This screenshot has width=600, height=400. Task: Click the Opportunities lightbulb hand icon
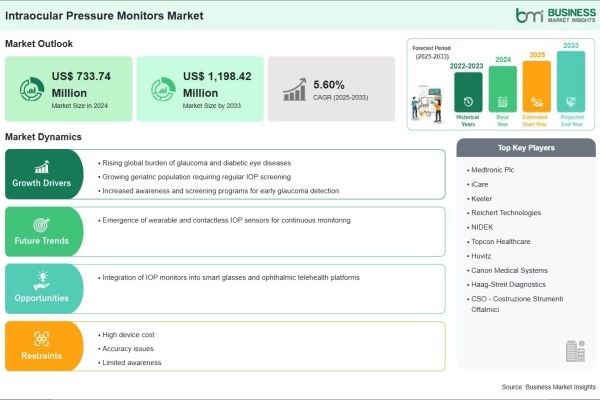(42, 281)
